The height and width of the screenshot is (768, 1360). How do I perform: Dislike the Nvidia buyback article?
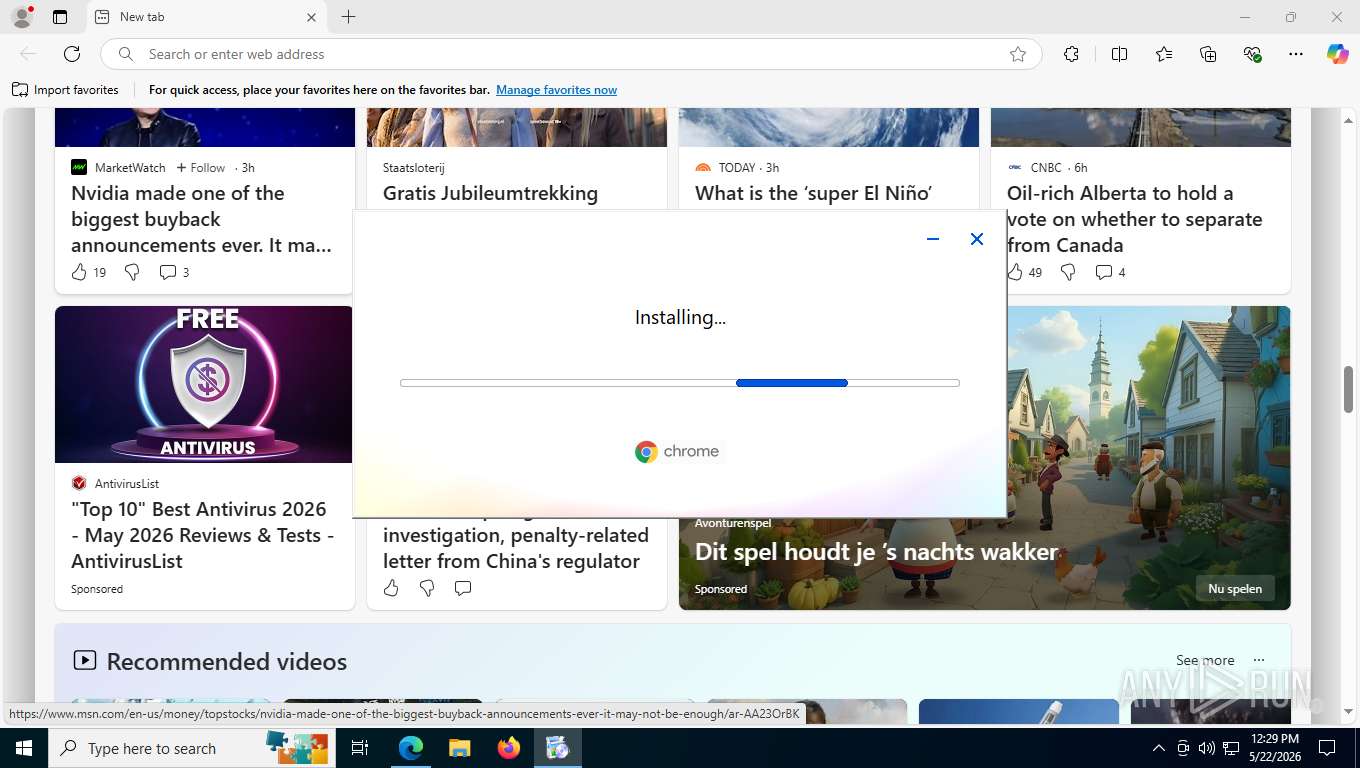pos(132,272)
